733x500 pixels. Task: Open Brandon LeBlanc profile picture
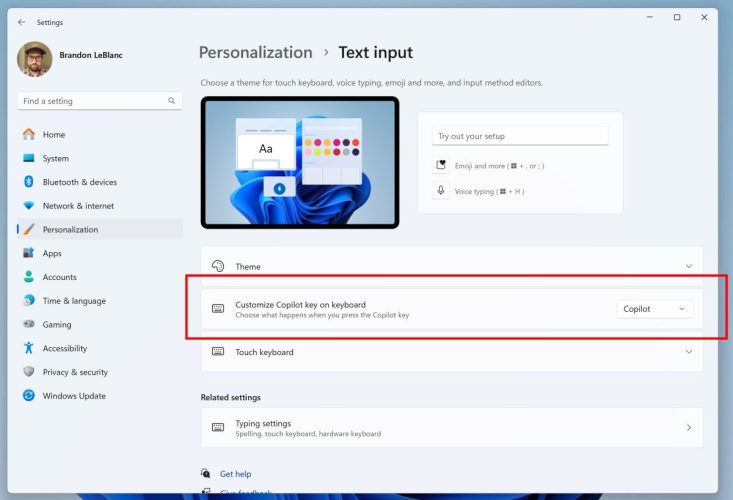tap(35, 59)
